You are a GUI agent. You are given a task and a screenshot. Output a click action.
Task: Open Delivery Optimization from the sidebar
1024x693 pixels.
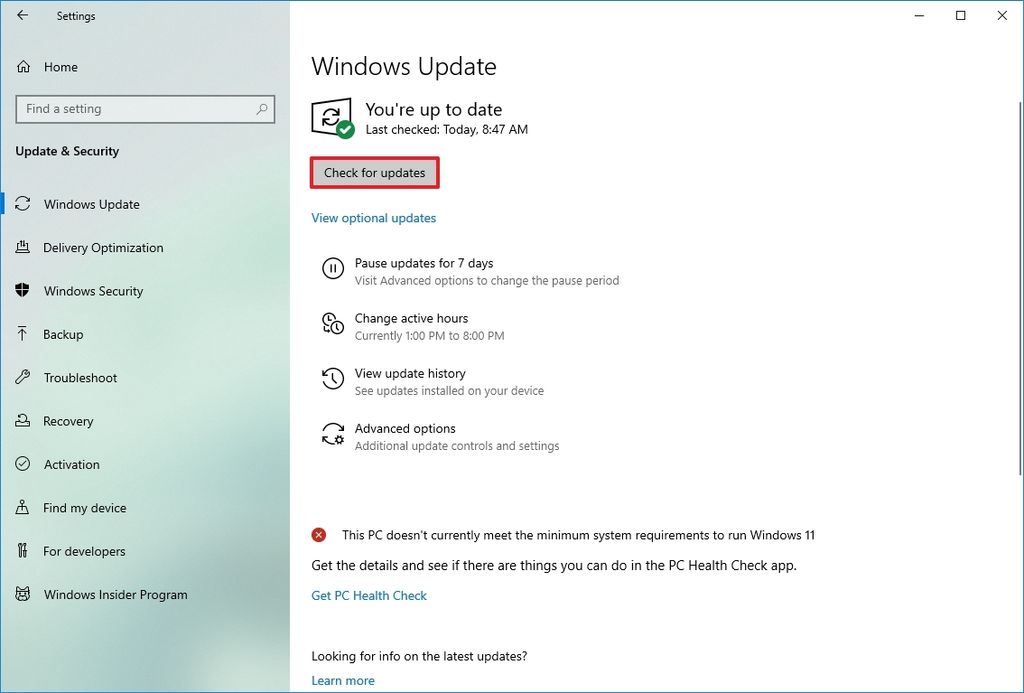(22, 247)
